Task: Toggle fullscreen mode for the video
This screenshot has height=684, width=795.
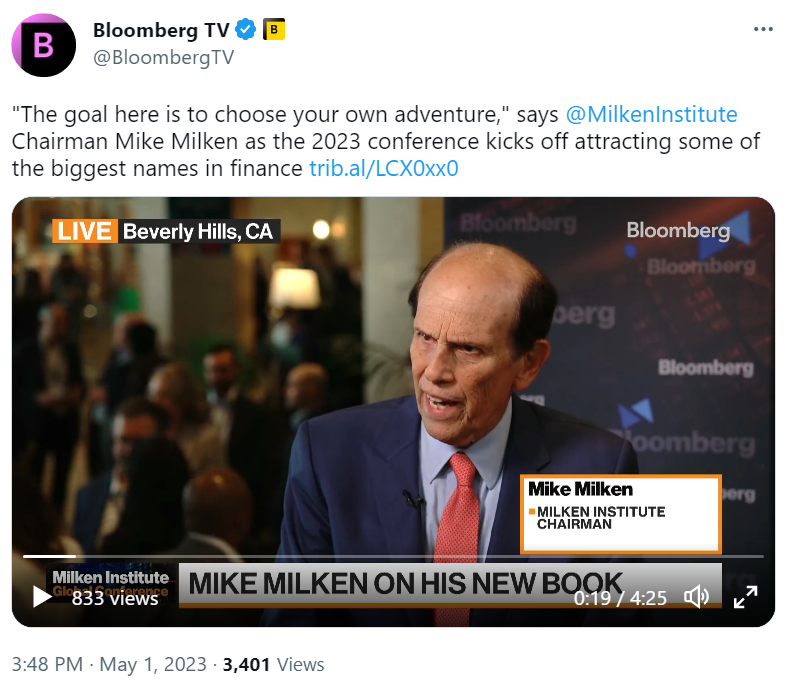Action: click(745, 597)
